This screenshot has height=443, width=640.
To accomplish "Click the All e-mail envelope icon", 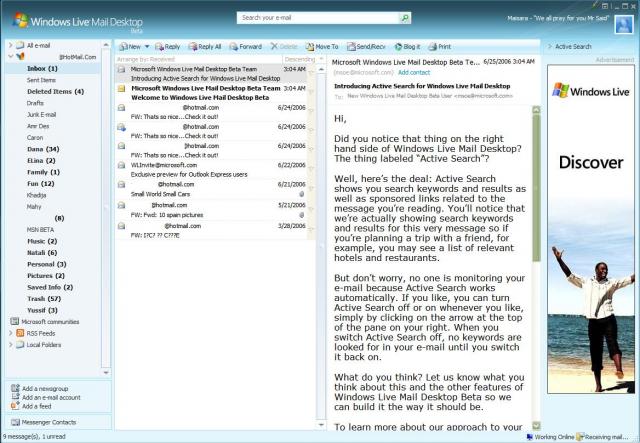I will (x=20, y=45).
